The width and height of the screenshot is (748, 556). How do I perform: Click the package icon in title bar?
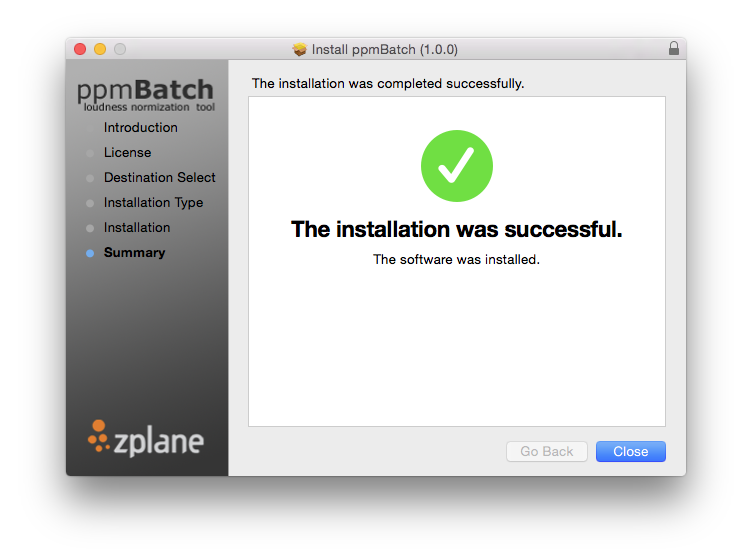click(300, 49)
